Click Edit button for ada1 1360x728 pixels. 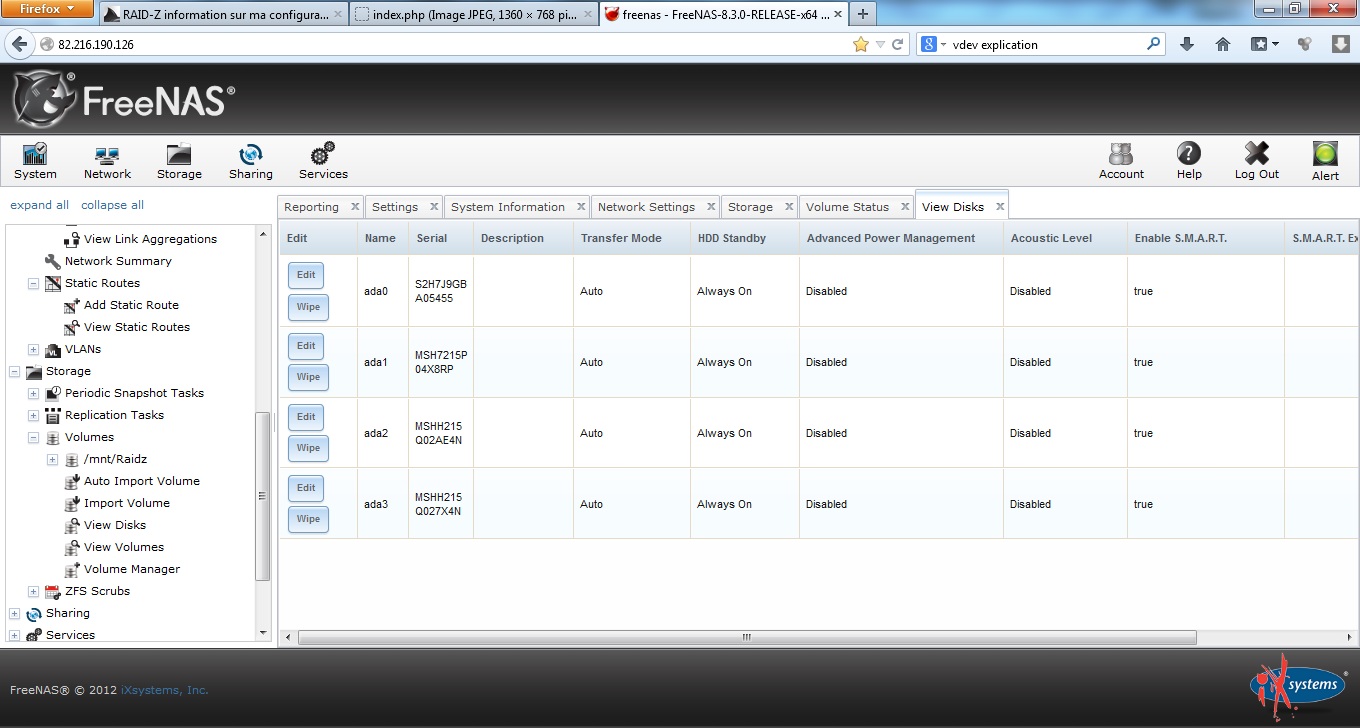(306, 346)
